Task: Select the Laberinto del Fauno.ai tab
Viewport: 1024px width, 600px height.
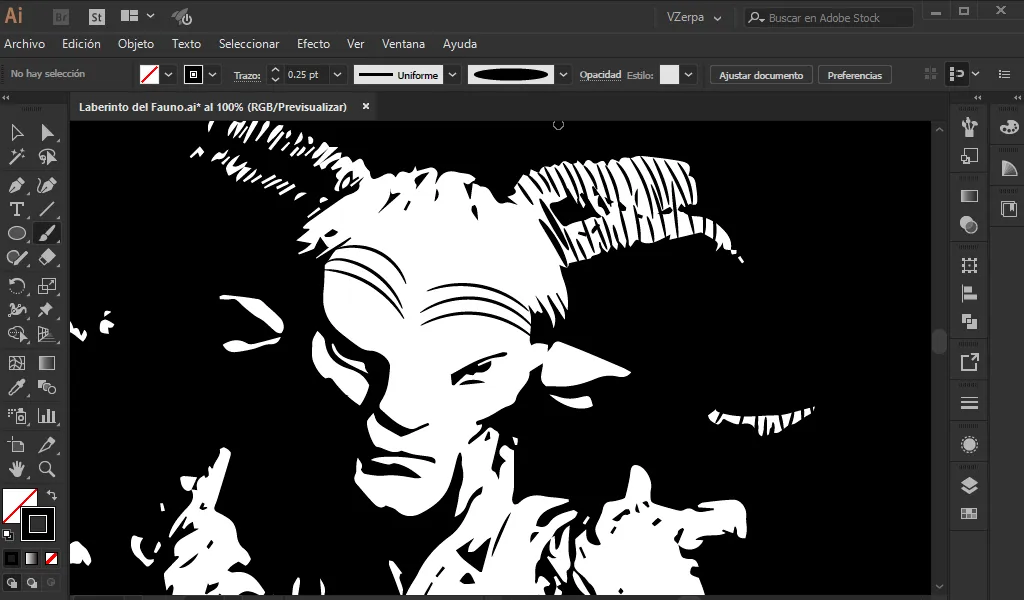Action: pyautogui.click(x=213, y=107)
